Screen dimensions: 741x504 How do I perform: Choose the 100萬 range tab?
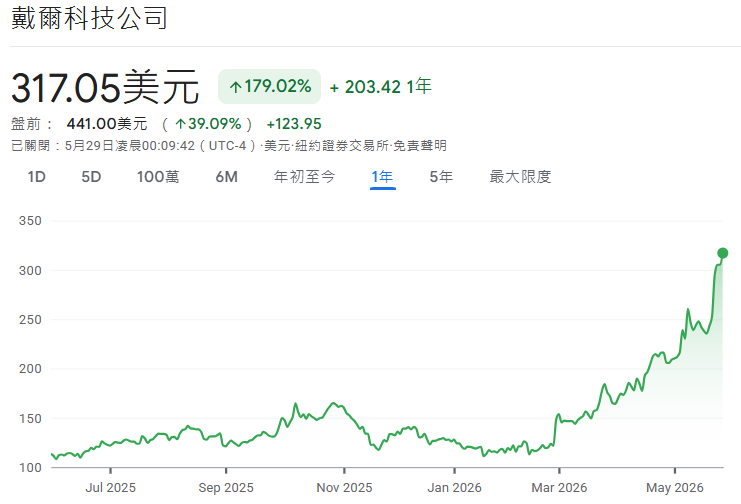point(158,177)
